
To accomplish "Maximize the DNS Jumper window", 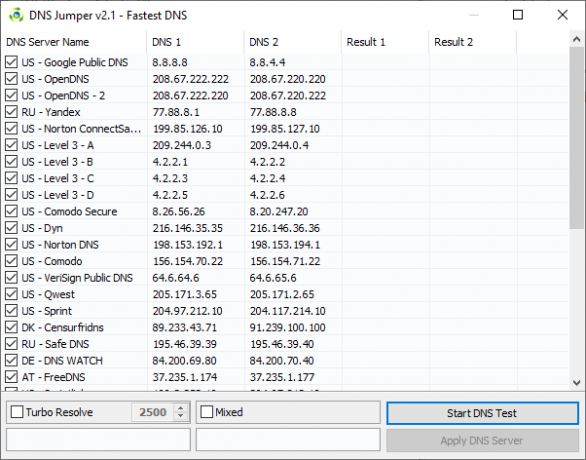I will point(518,15).
